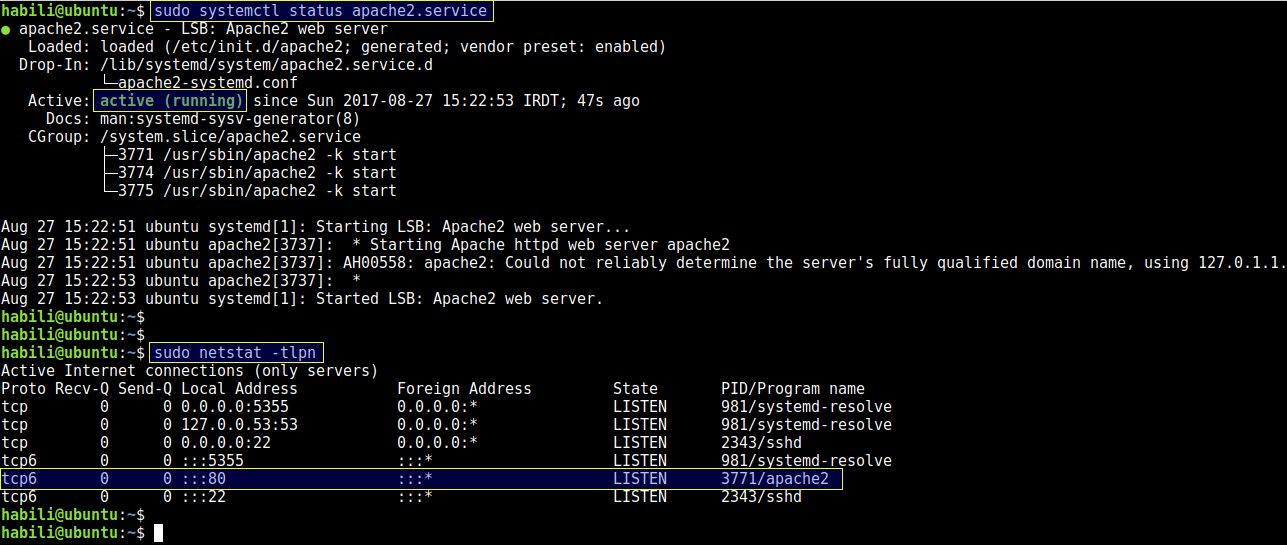The height and width of the screenshot is (545, 1287).
Task: Click the highlighted "sudo netstat -tlpn" command
Action: (237, 353)
